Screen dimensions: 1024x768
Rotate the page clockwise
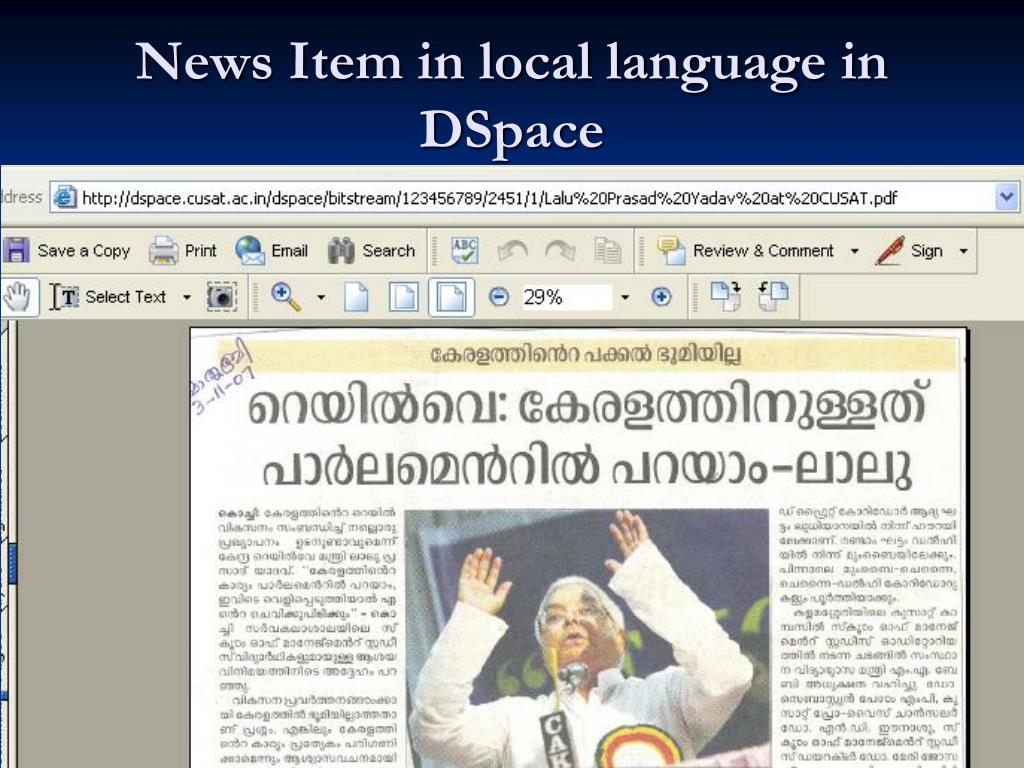[726, 296]
